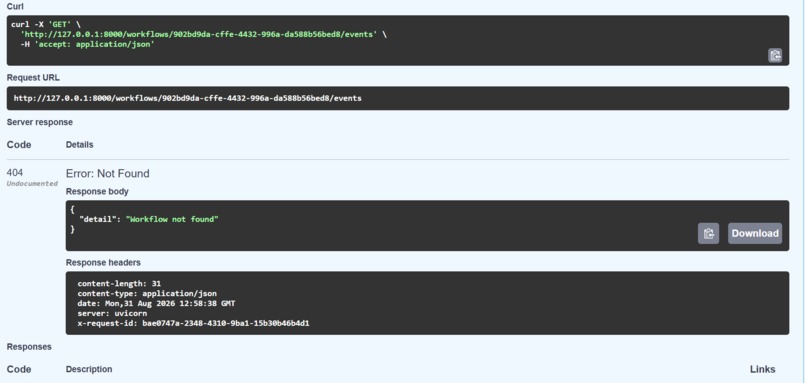Select the server: uvicorn header
This screenshot has height=383, width=806.
[112, 313]
